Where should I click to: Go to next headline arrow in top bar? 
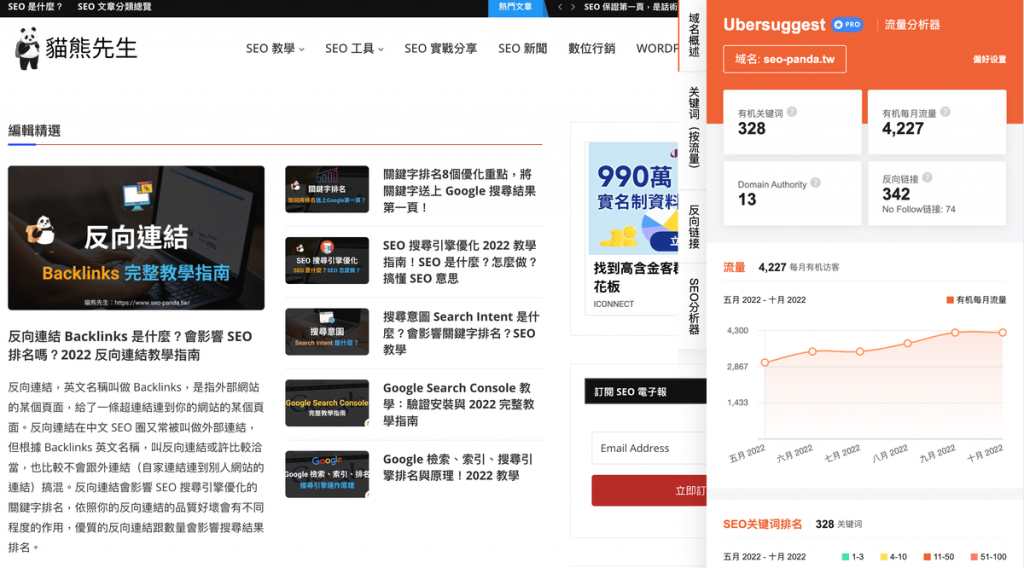(573, 7)
